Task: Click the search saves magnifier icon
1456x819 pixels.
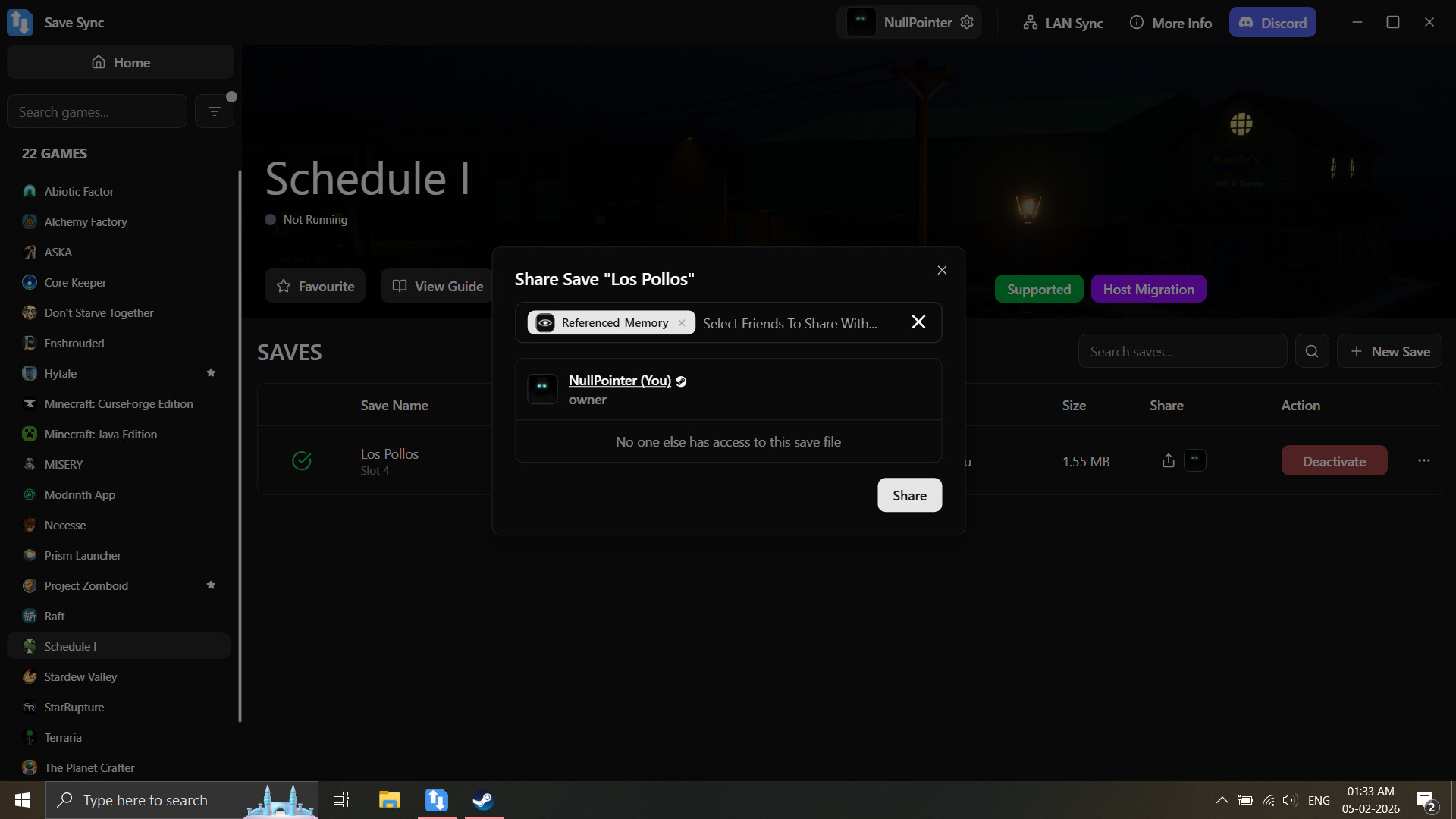Action: [x=1312, y=351]
